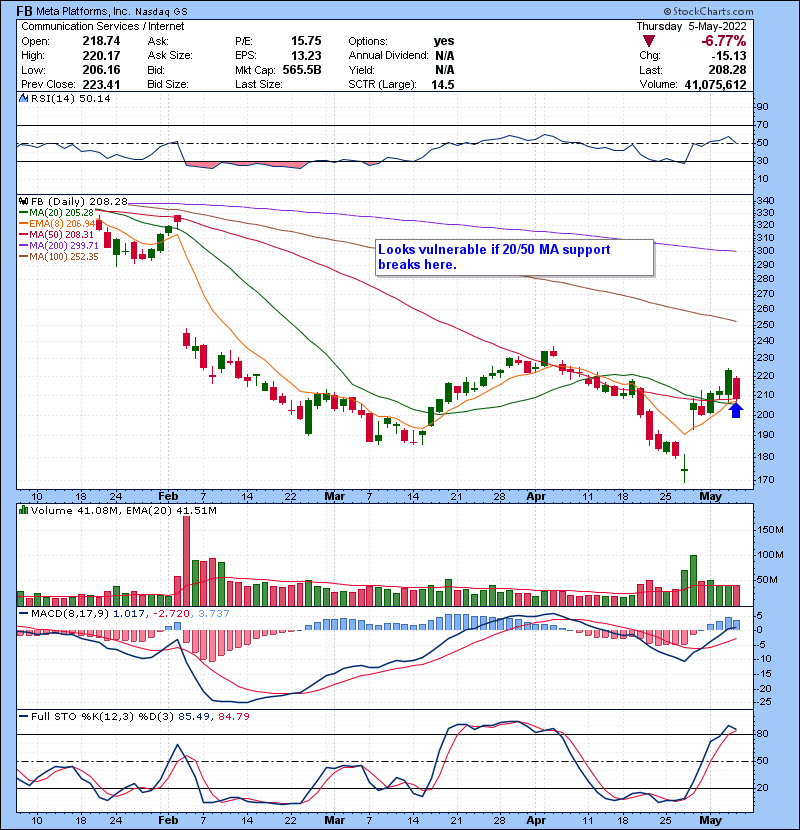Image resolution: width=800 pixels, height=830 pixels.
Task: Click the SCTR (Large) value 14.5
Action: [x=442, y=85]
